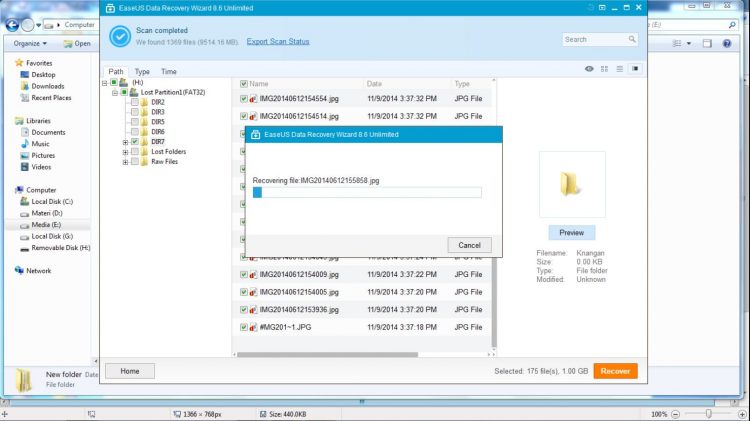750x421 pixels.
Task: Click the JPG icon of IMG20140612154005.jpg
Action: (253, 292)
